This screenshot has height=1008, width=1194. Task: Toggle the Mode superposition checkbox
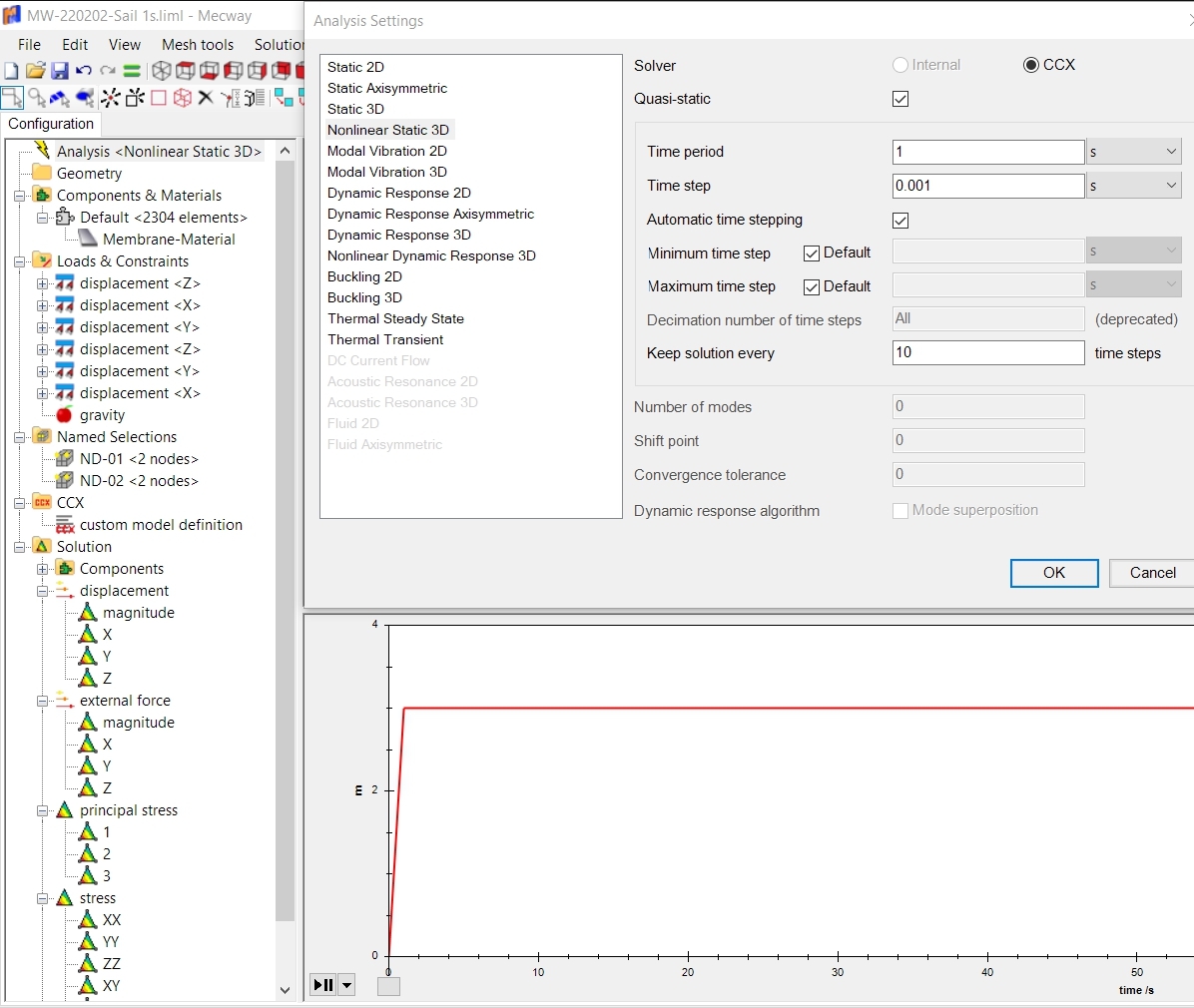[900, 511]
